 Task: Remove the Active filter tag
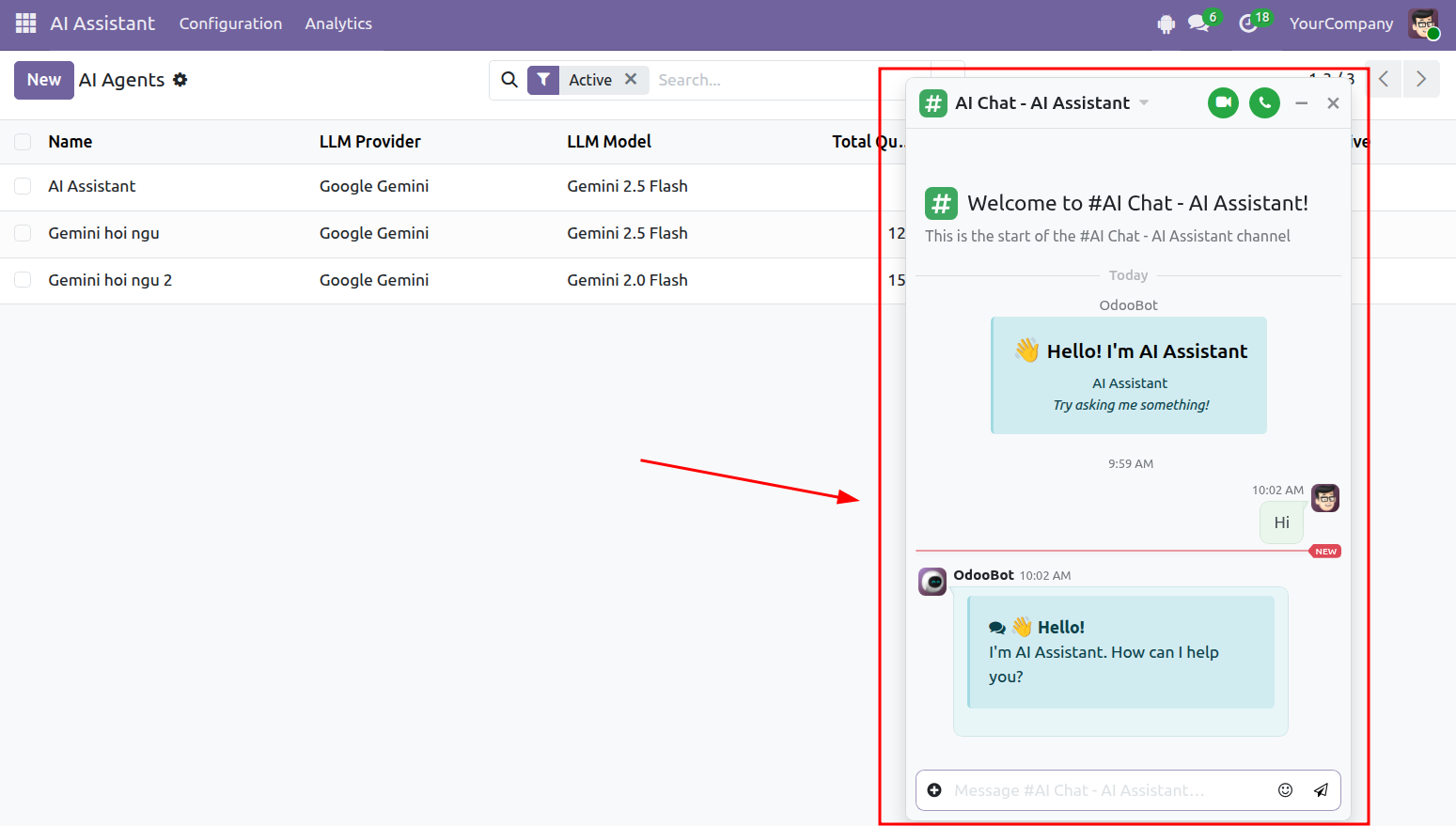(x=631, y=80)
